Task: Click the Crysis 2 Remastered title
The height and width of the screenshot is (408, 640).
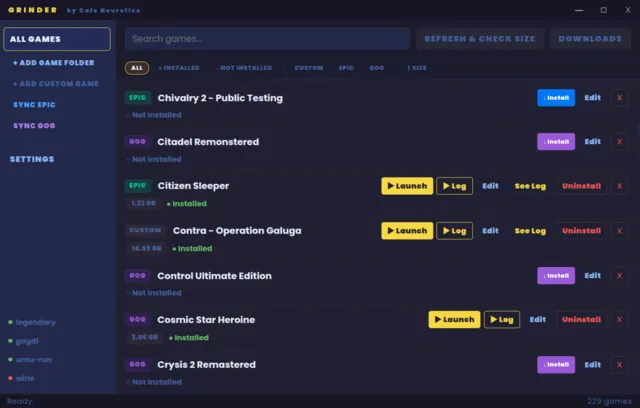Action: pyautogui.click(x=207, y=365)
